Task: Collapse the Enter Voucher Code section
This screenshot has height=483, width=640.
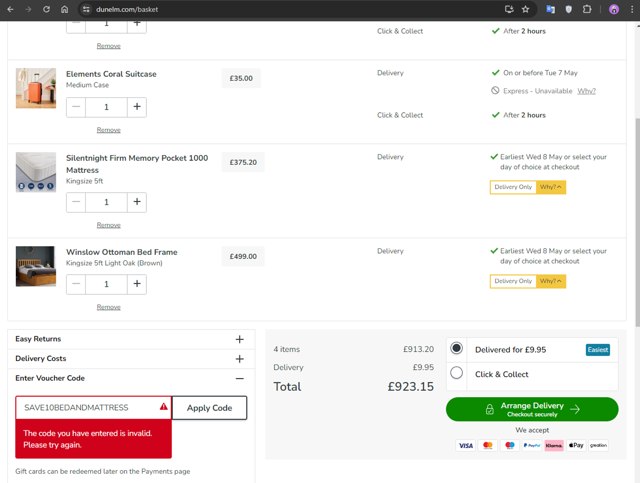Action: [x=239, y=378]
